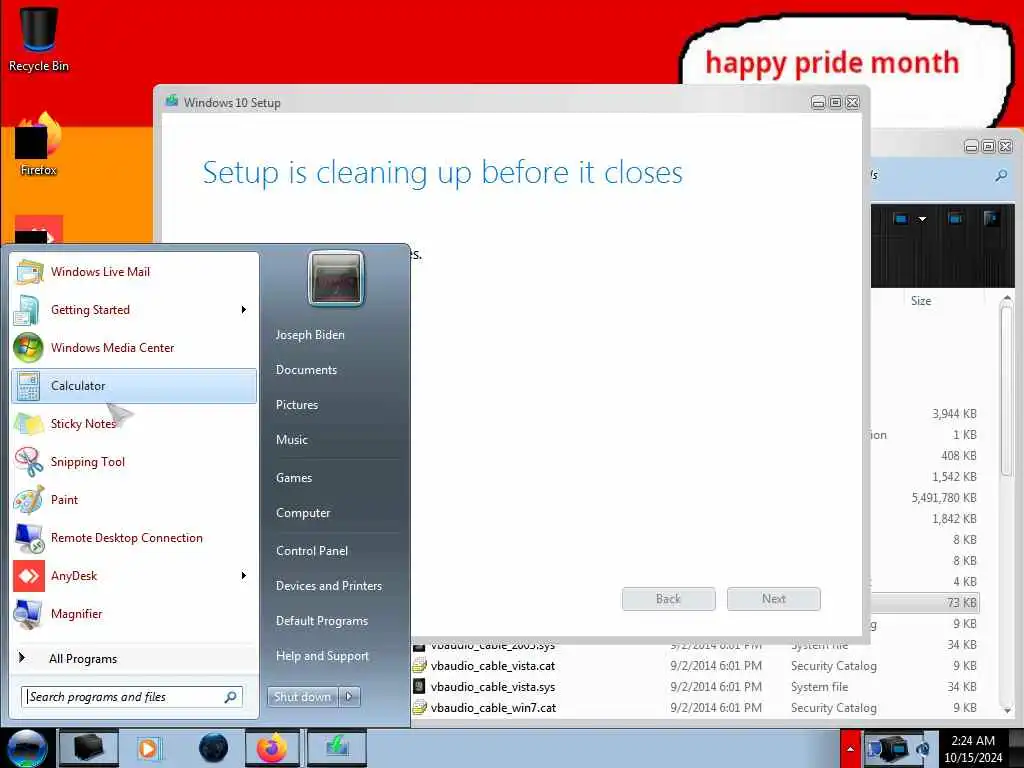Open the view options dropdown arrow in Explorer
1024x768 pixels.
(922, 219)
